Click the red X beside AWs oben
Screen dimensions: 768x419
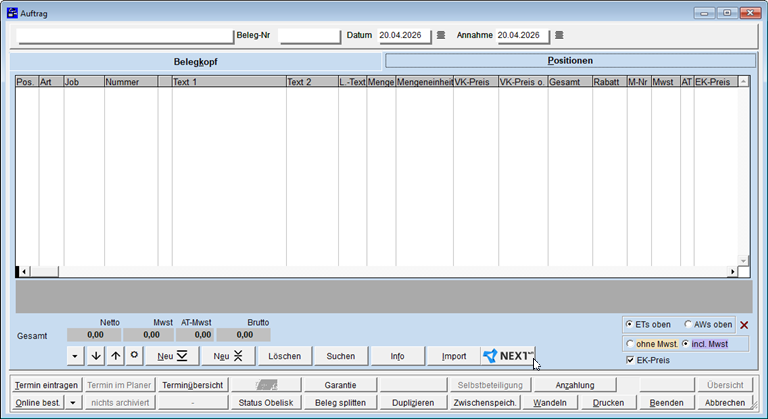point(744,325)
